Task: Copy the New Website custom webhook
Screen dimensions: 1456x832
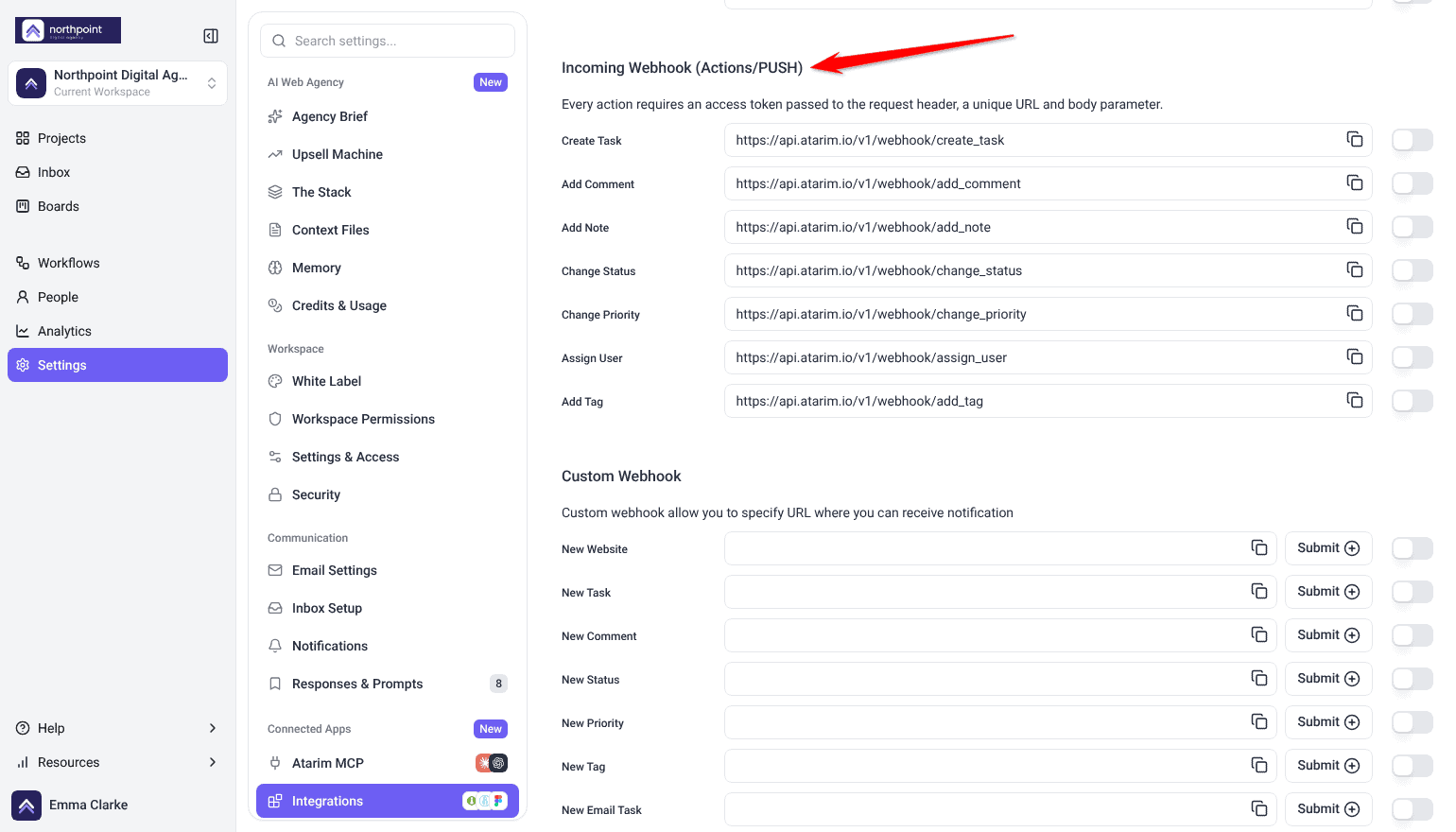Action: 1259,548
